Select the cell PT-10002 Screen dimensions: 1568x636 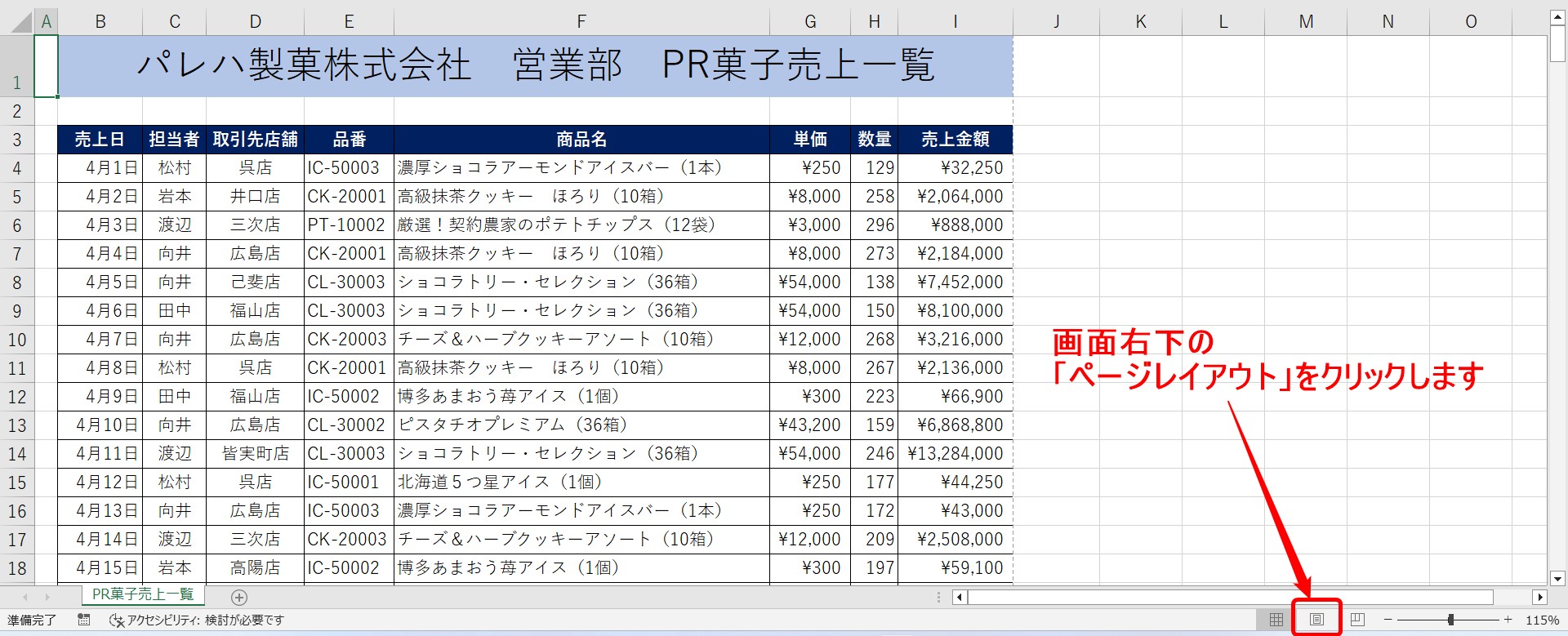point(349,225)
